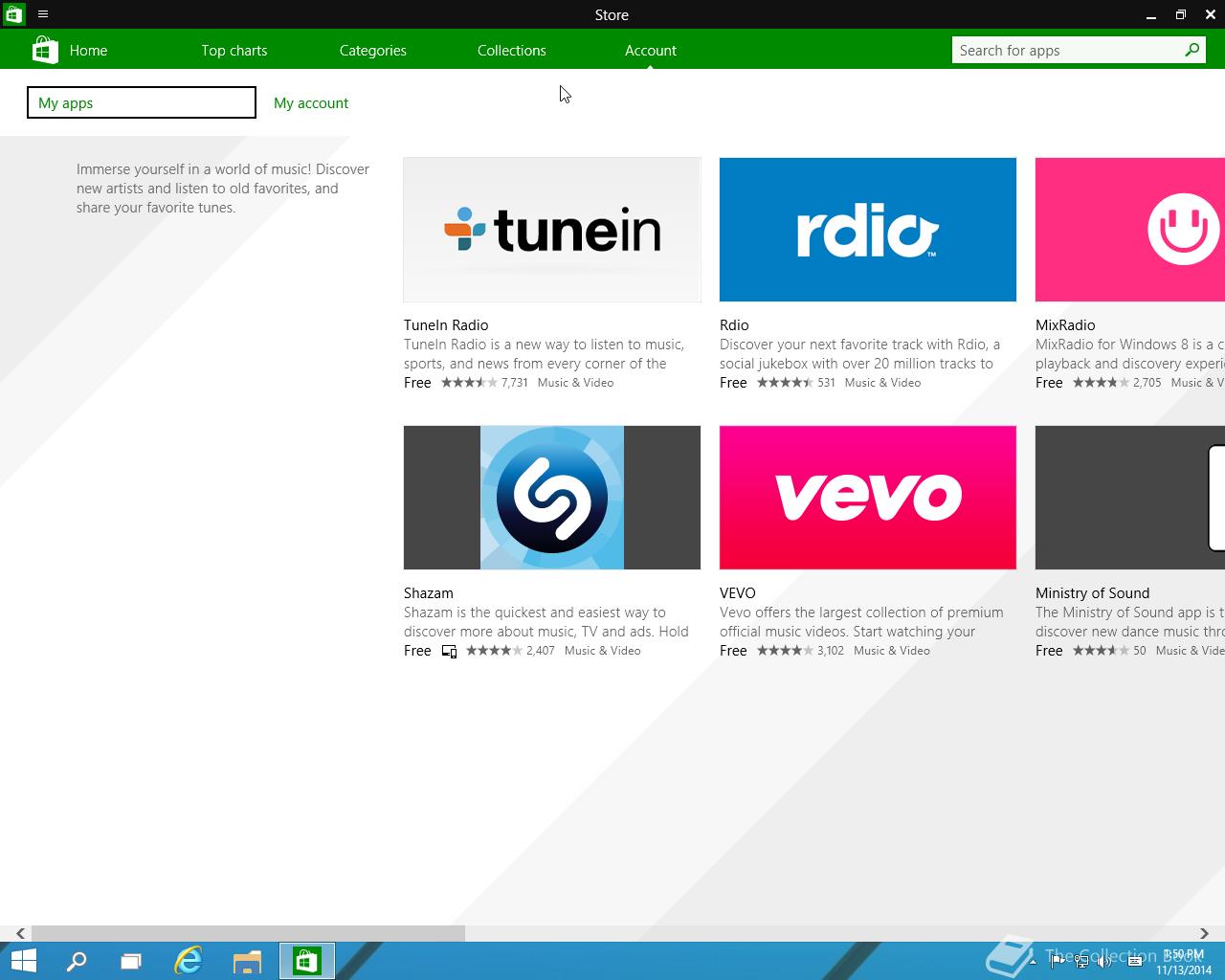Click the Store shopping bag logo
The image size is (1225, 980).
coord(44,50)
